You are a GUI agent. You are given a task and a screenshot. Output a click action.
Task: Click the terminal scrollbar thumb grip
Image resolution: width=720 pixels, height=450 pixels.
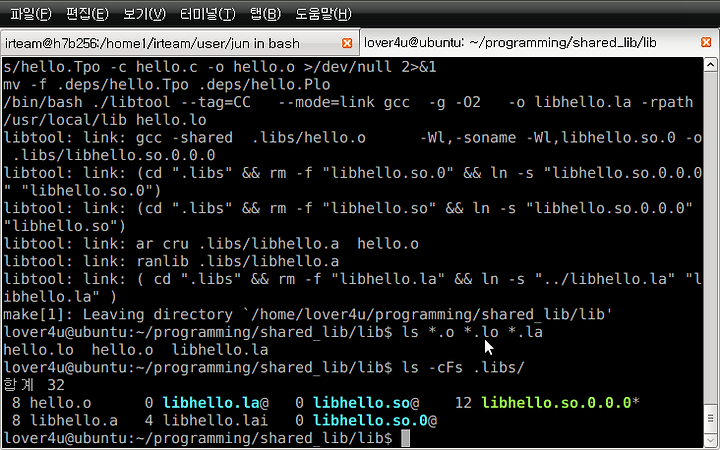[x=710, y=419]
